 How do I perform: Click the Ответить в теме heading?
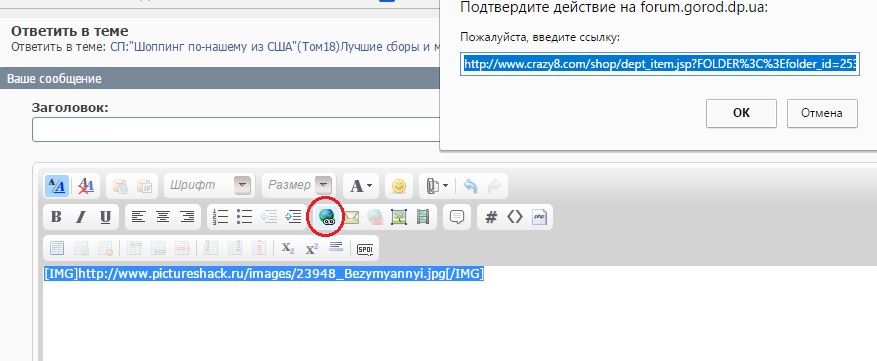70,31
